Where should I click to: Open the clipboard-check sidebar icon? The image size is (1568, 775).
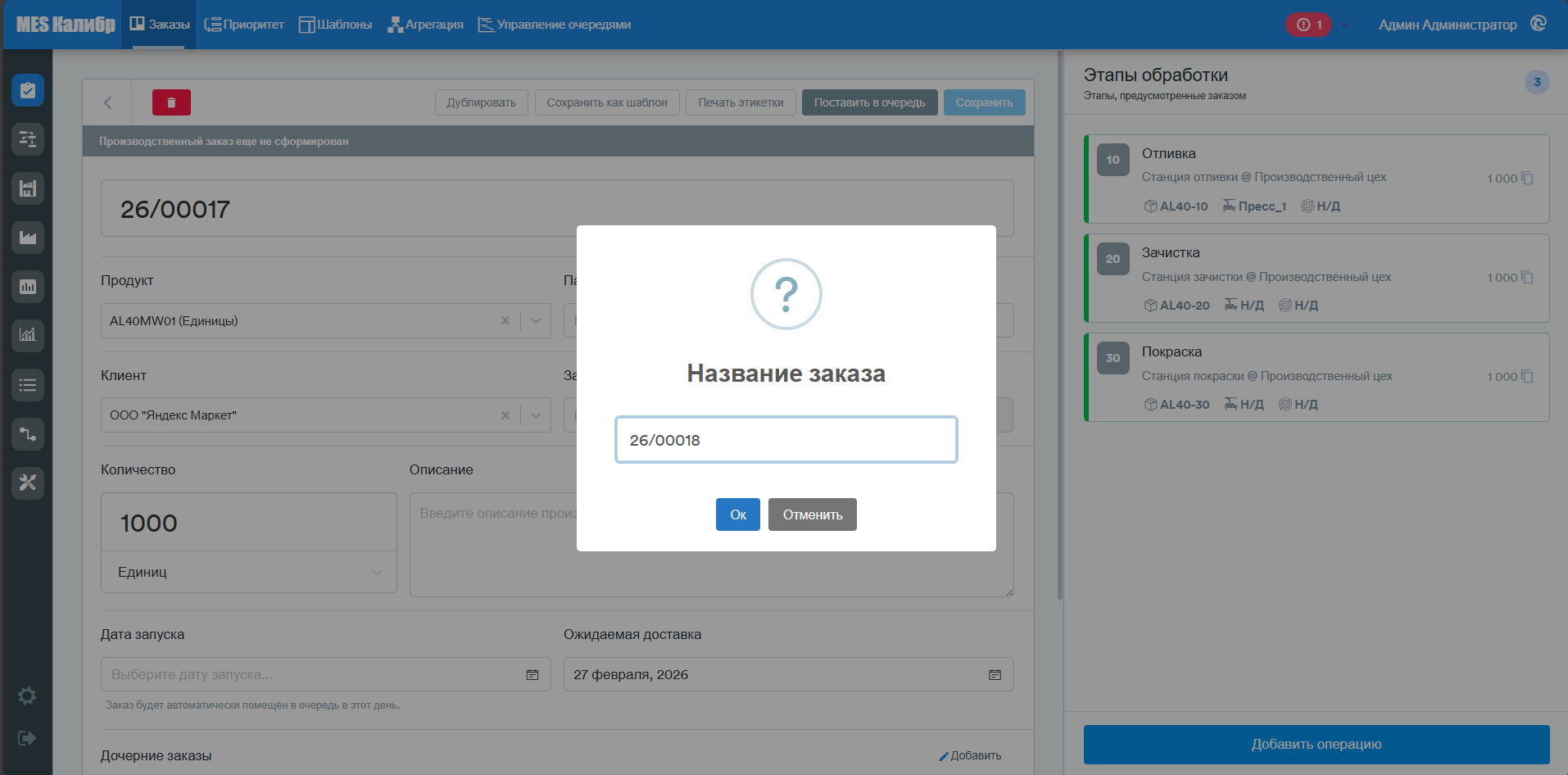28,90
